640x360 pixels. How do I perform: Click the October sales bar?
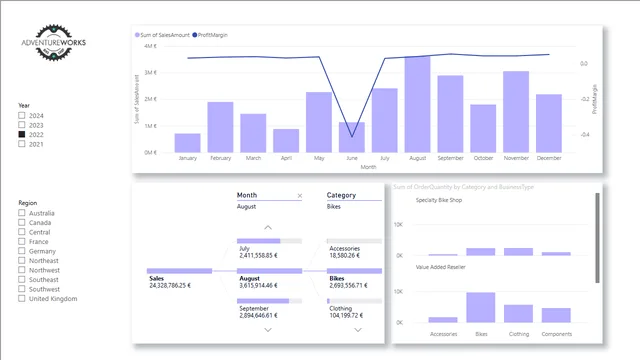tap(483, 129)
